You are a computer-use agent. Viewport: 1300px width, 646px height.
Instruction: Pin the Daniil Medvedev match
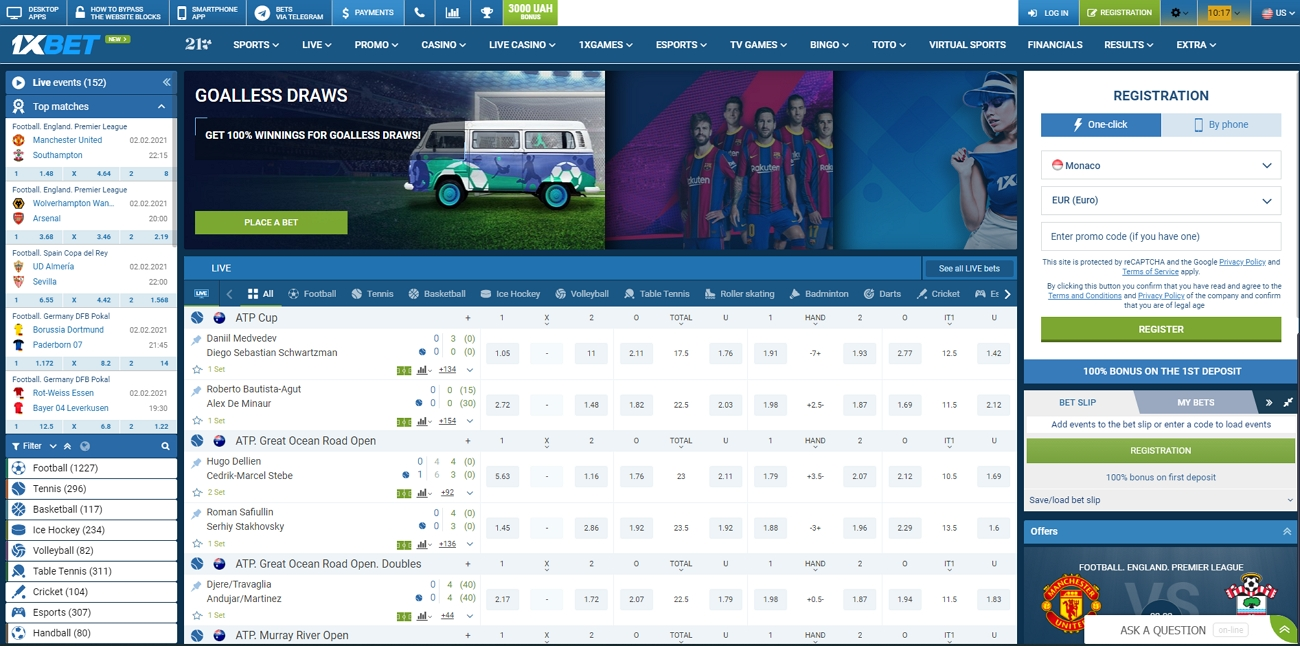(197, 340)
